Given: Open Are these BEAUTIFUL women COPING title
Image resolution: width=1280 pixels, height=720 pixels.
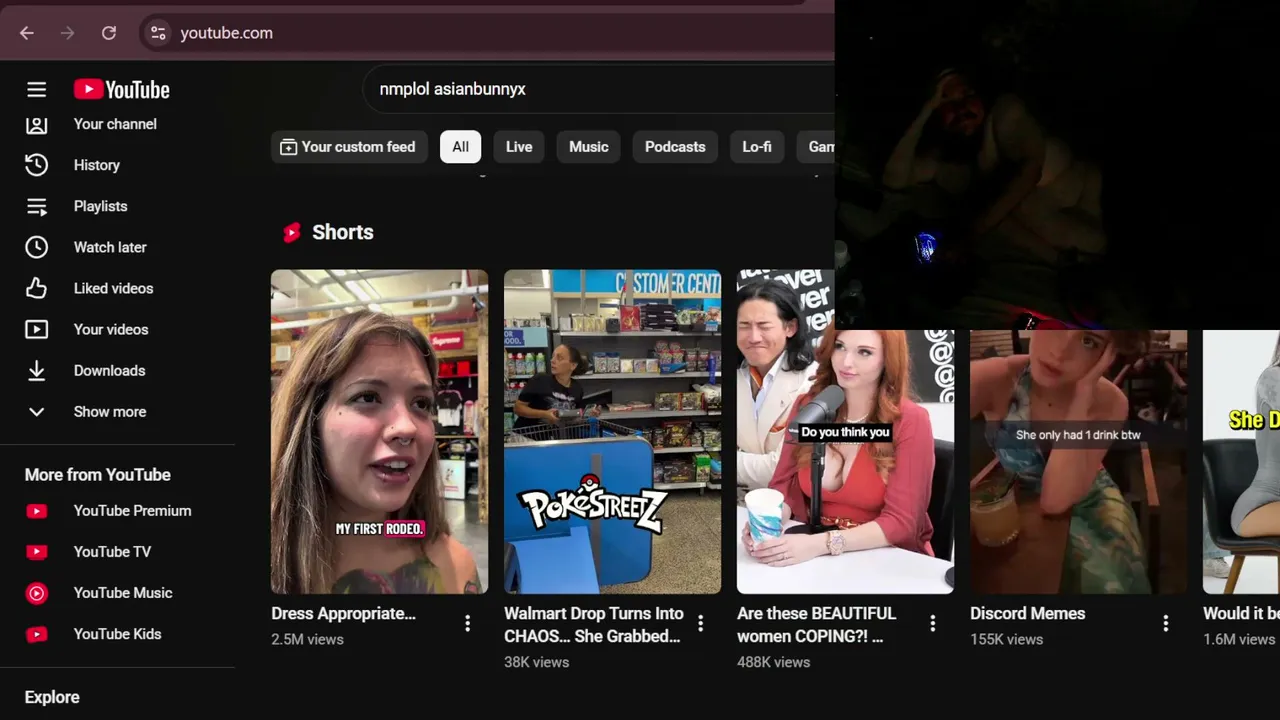Looking at the screenshot, I should tap(817, 625).
